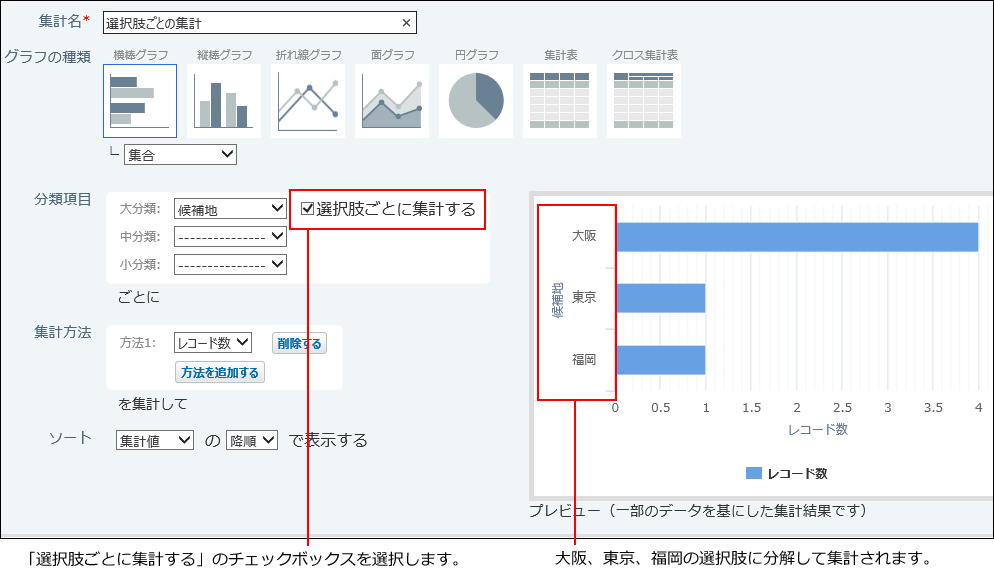Pick the 円グラフ pie chart icon
Viewport: 994px width, 577px height.
pos(476,101)
